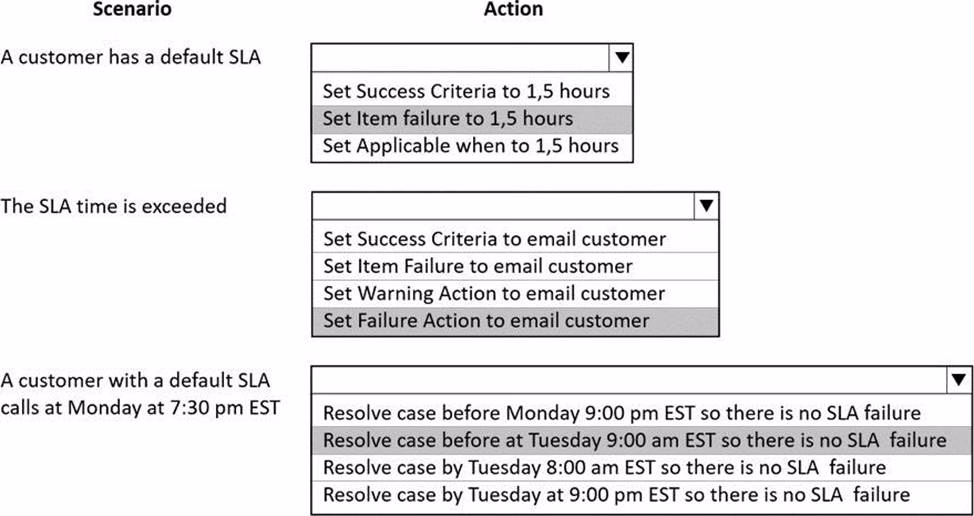Viewport: 974px width, 516px height.
Task: Pick Resolve case by Tuesday 8:00 am EST
Action: pos(604,467)
